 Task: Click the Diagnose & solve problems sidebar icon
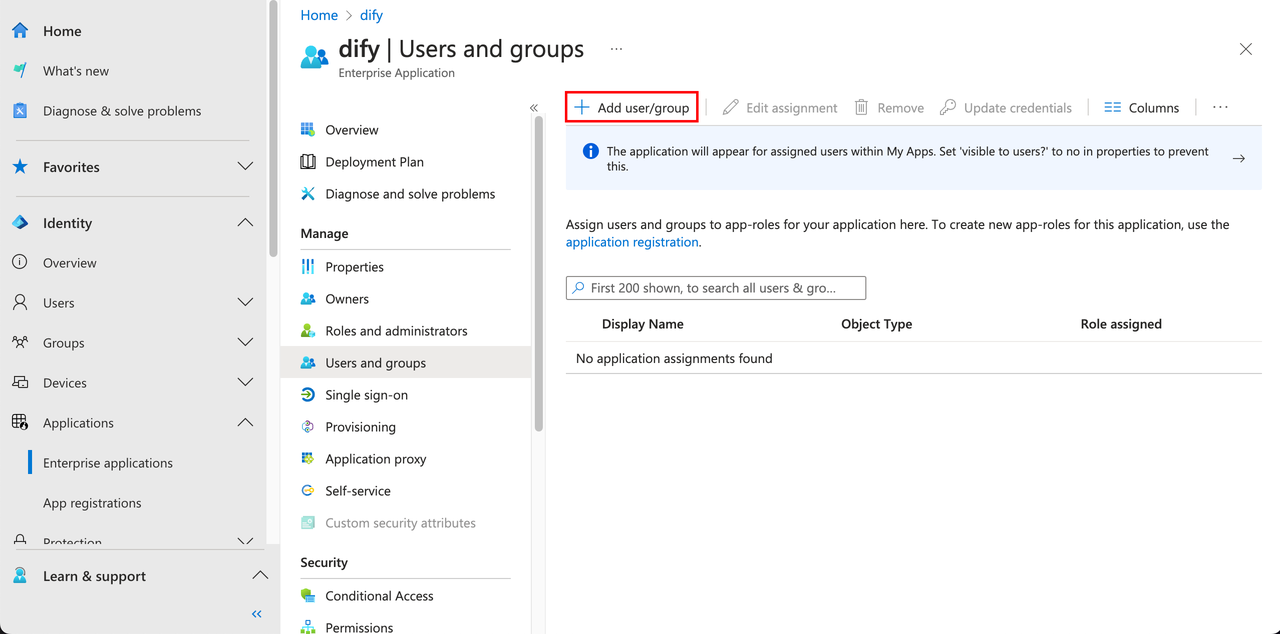[x=20, y=111]
